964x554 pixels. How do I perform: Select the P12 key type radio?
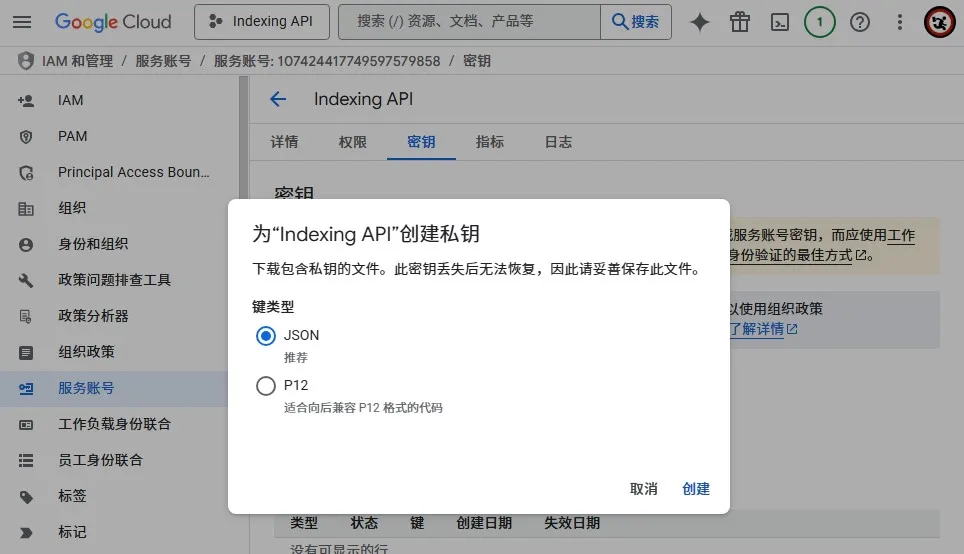tap(266, 386)
